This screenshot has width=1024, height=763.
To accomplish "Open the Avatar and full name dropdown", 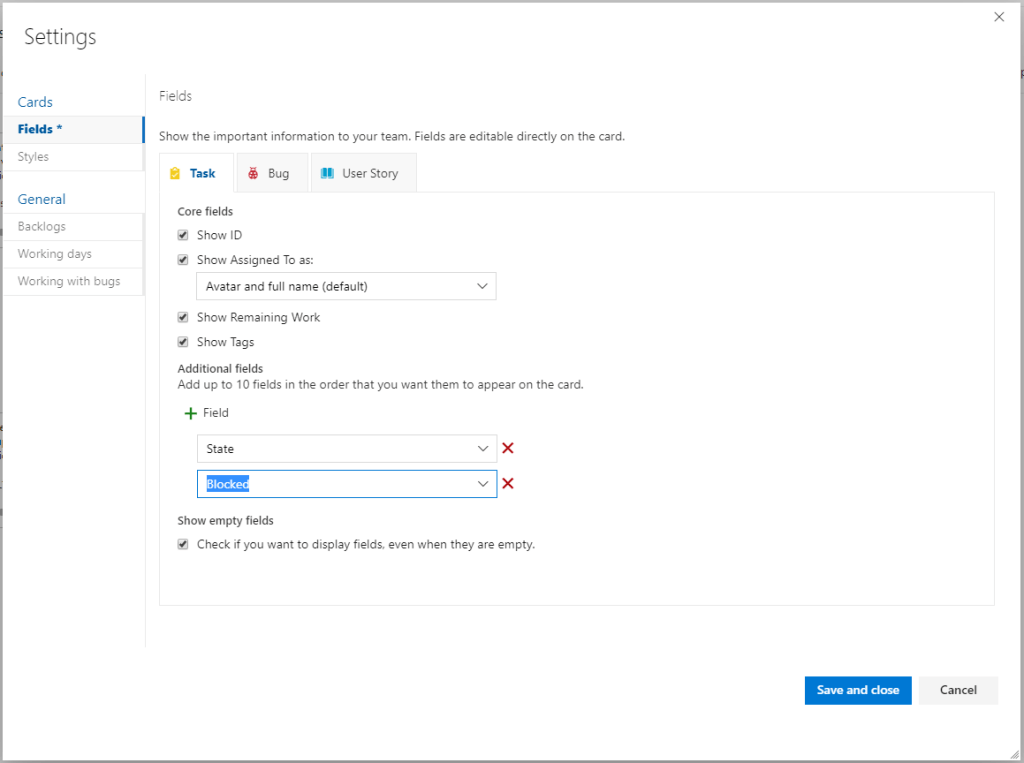I will pyautogui.click(x=346, y=287).
